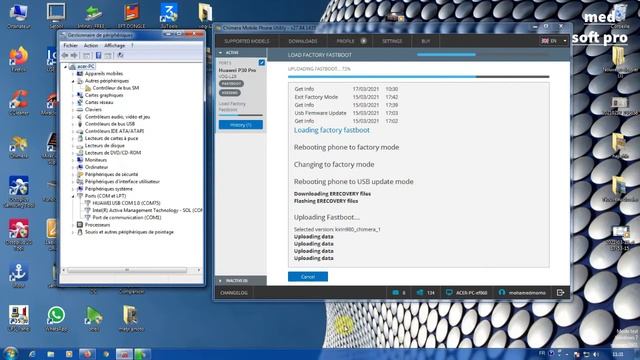Toggle the PORT 1 device checkbox
640x360 pixels.
[x=262, y=63]
